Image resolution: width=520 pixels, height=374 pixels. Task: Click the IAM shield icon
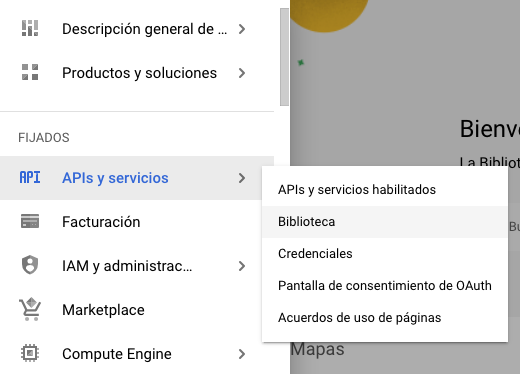click(x=30, y=265)
